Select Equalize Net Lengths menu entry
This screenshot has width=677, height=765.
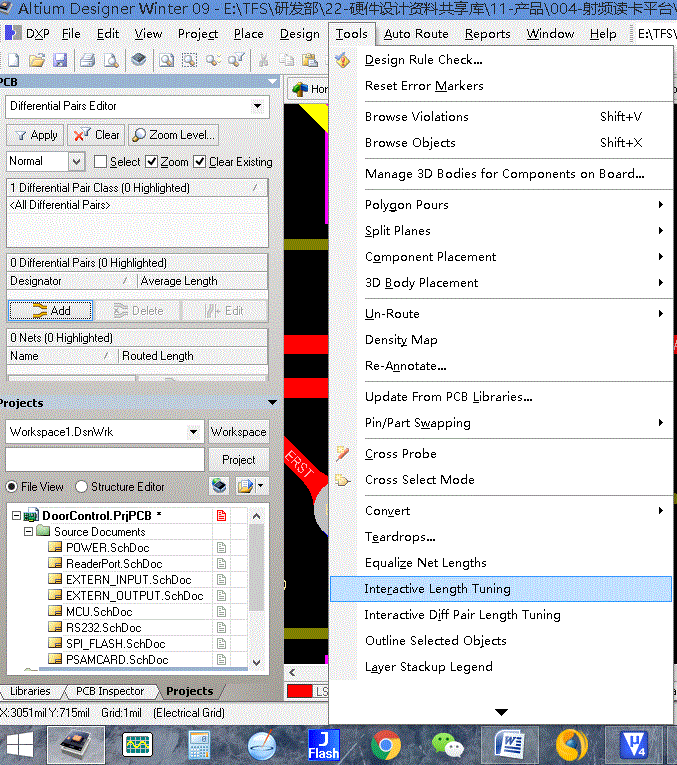(x=426, y=563)
